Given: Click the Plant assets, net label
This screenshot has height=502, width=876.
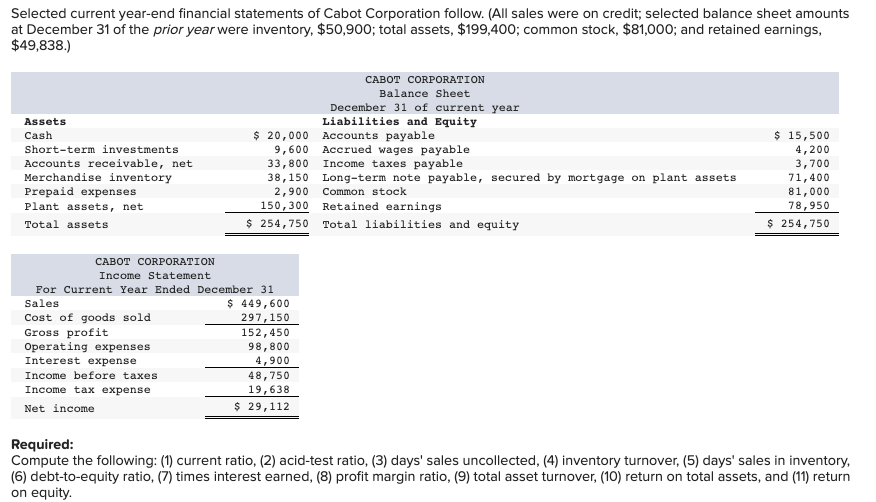Looking at the screenshot, I should [x=84, y=207].
